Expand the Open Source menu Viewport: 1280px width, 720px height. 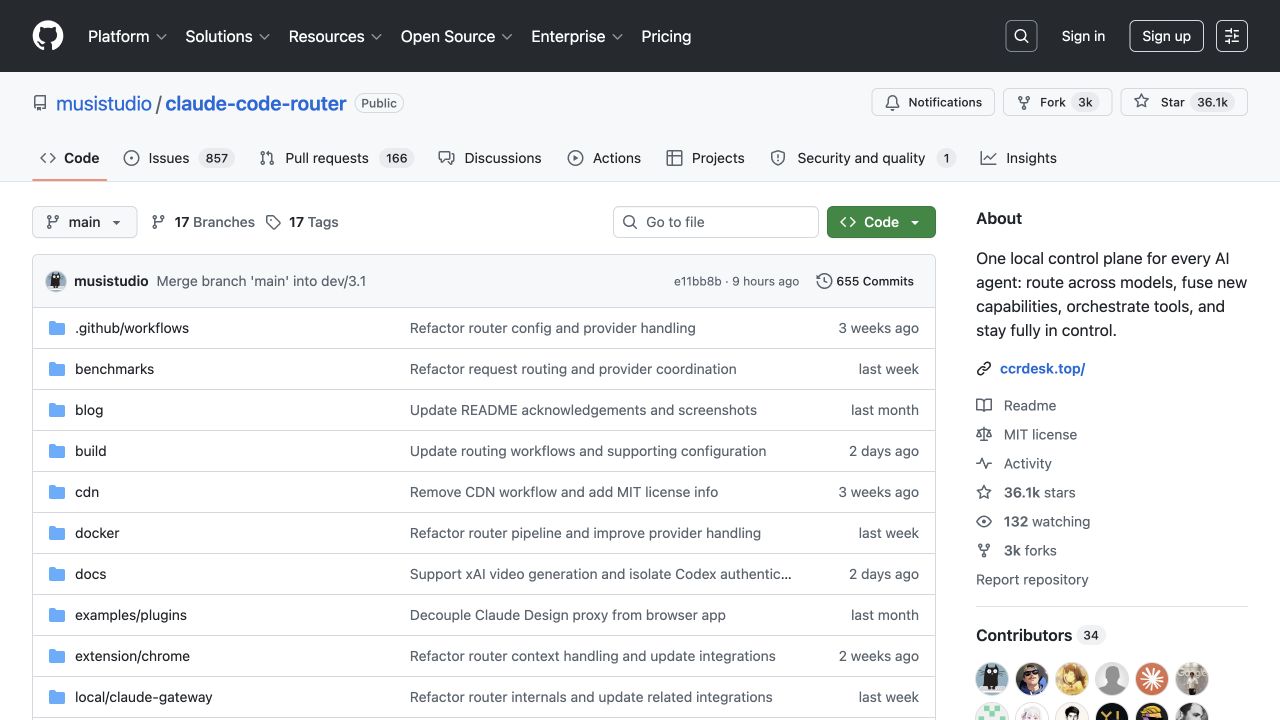coord(457,36)
